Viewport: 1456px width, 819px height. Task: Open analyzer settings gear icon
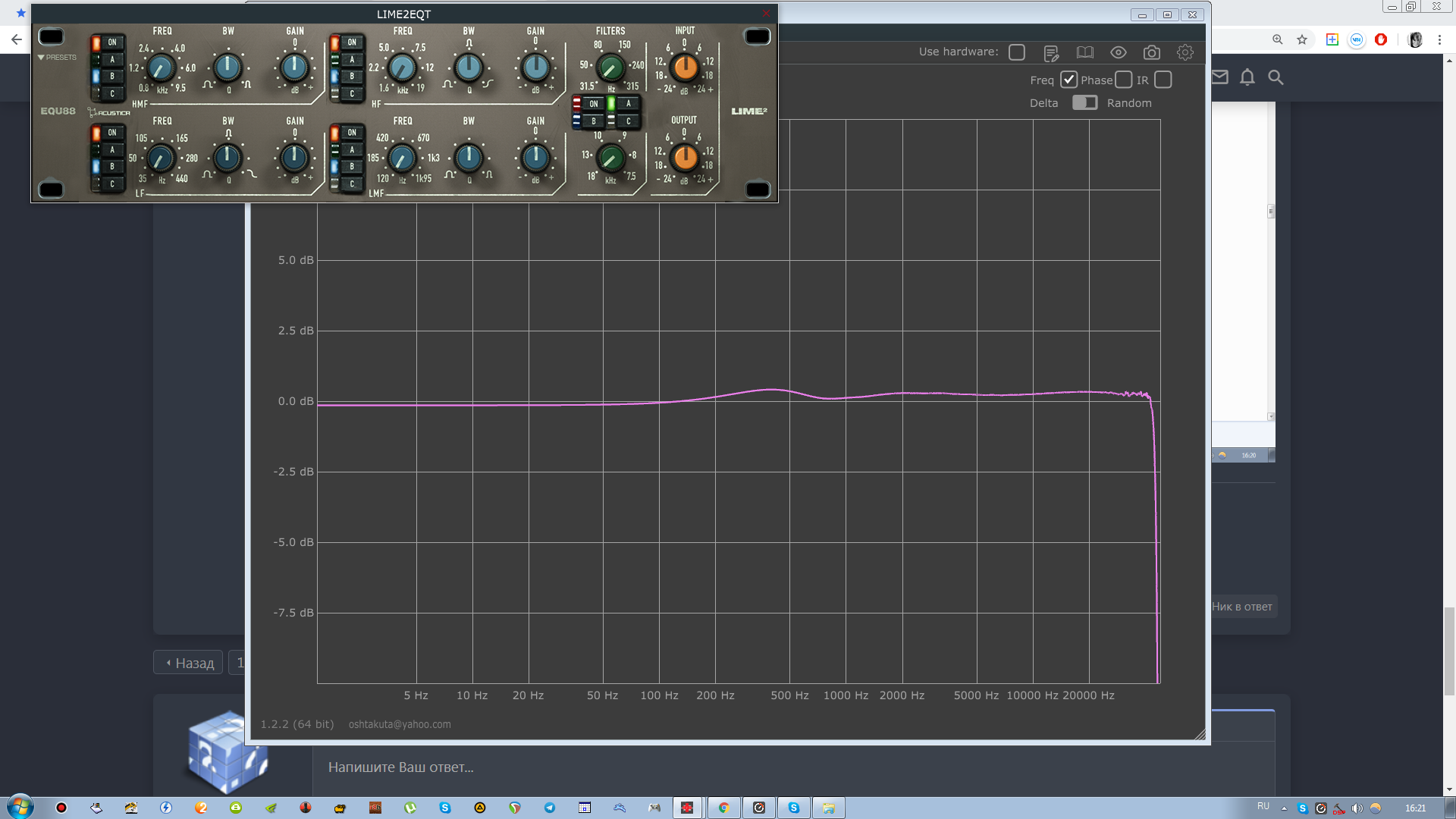pyautogui.click(x=1185, y=52)
